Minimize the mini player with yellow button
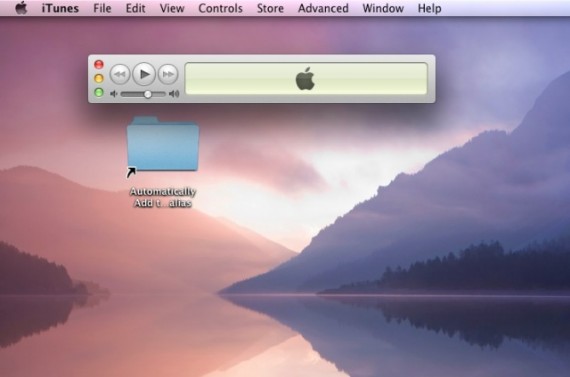The height and width of the screenshot is (377, 570). [x=99, y=78]
